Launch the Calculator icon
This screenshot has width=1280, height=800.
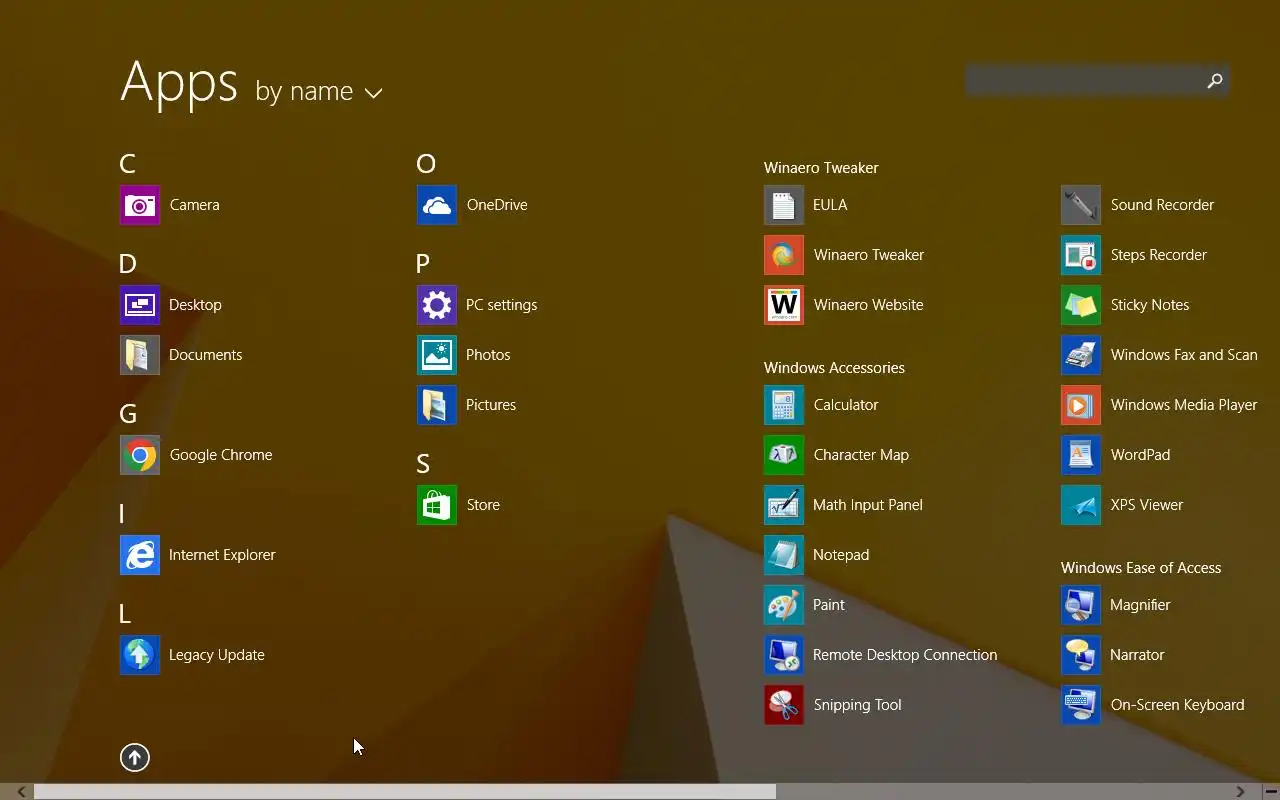pyautogui.click(x=784, y=405)
